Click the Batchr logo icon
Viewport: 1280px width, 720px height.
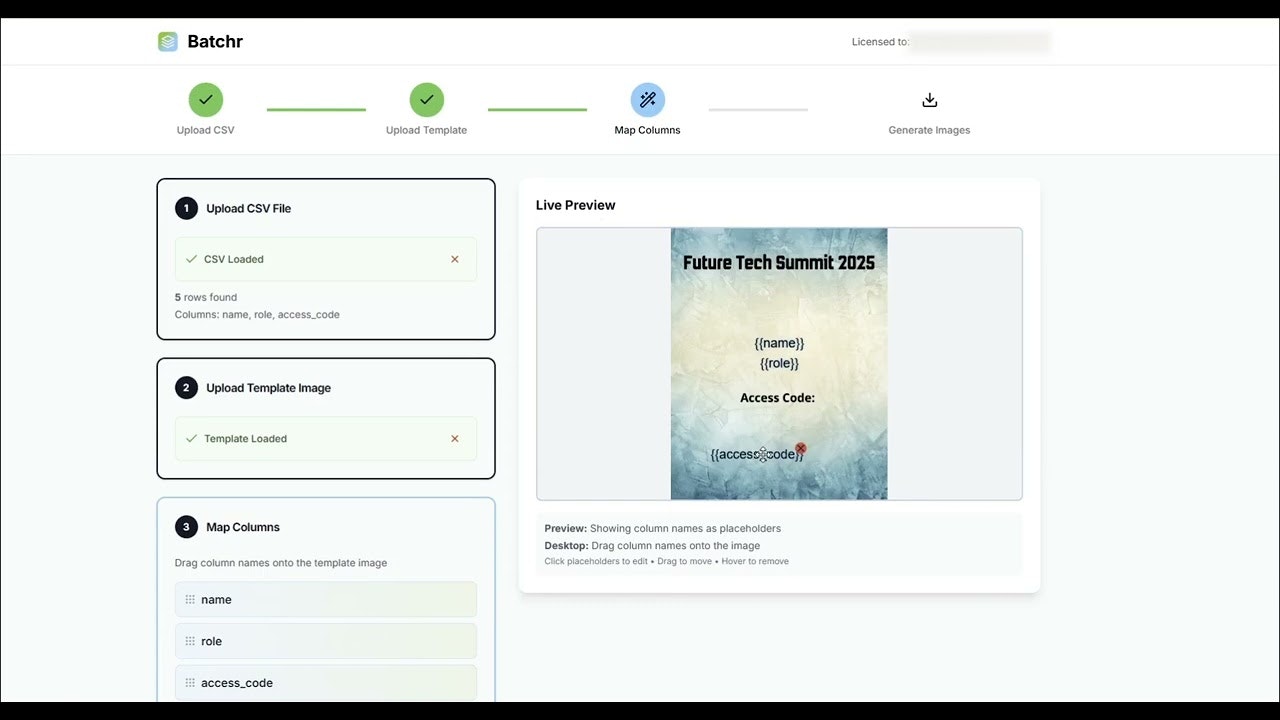click(168, 42)
